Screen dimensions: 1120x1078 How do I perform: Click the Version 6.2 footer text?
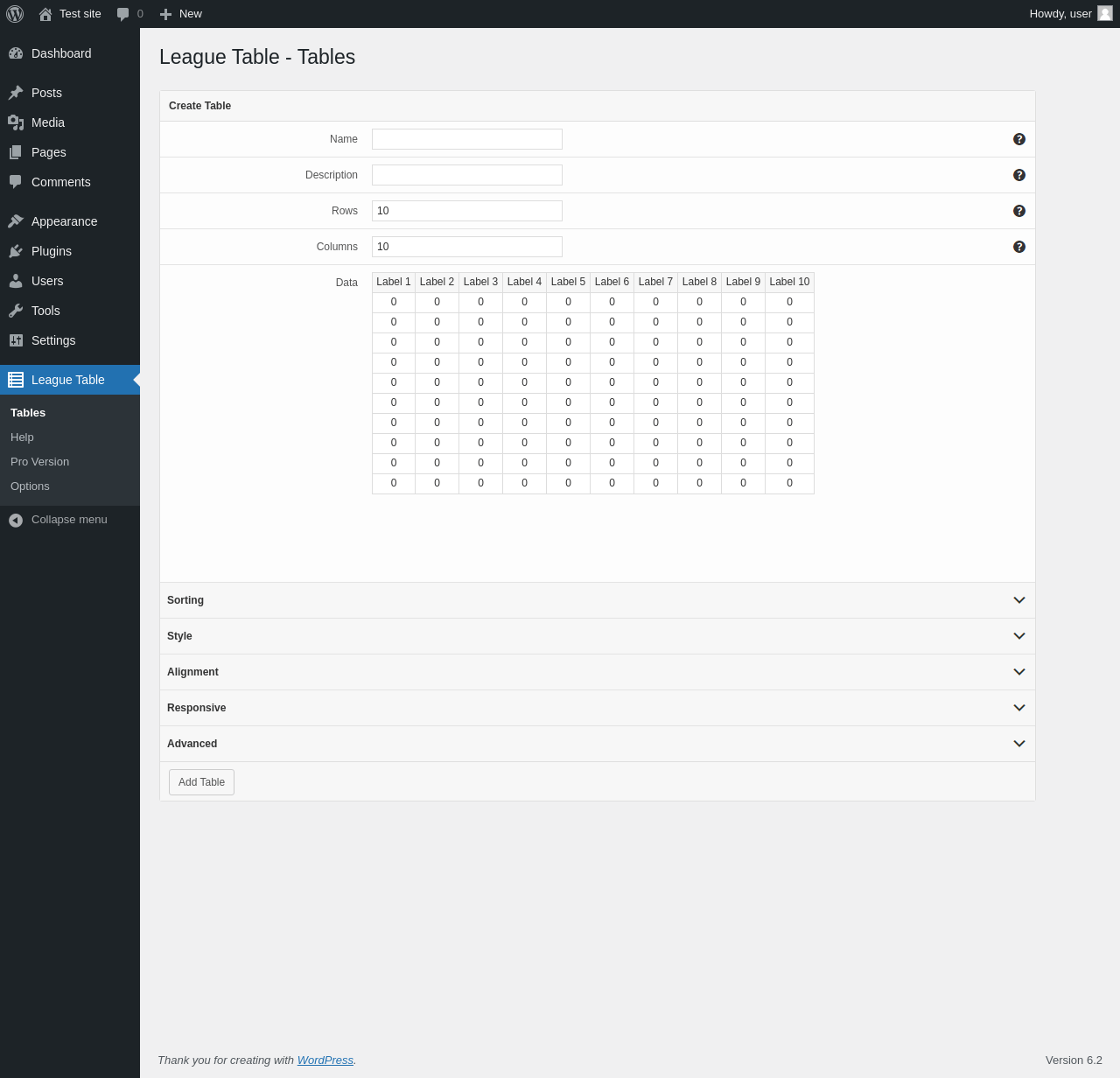click(1074, 1060)
